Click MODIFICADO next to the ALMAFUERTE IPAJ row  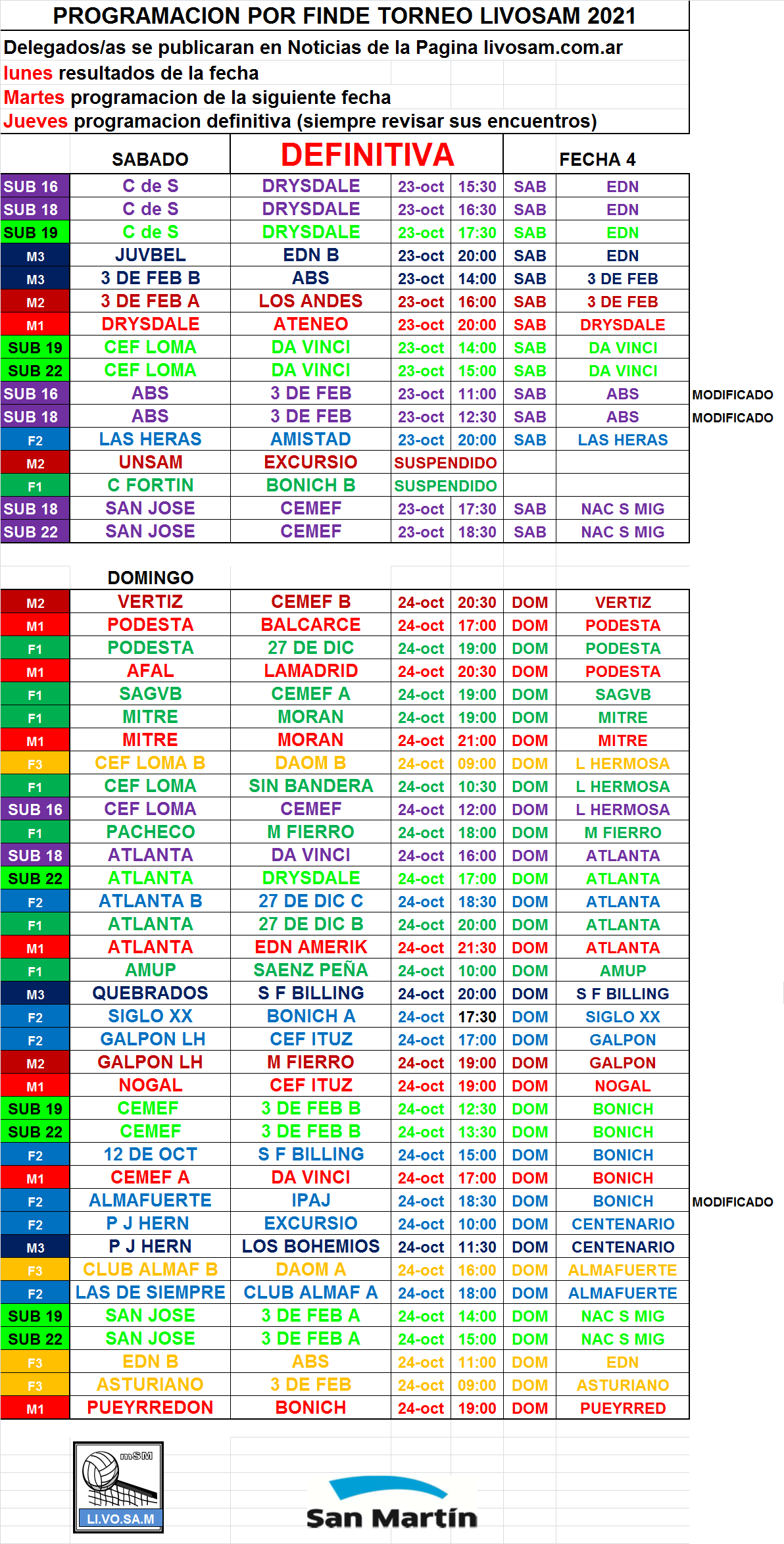pos(733,1202)
